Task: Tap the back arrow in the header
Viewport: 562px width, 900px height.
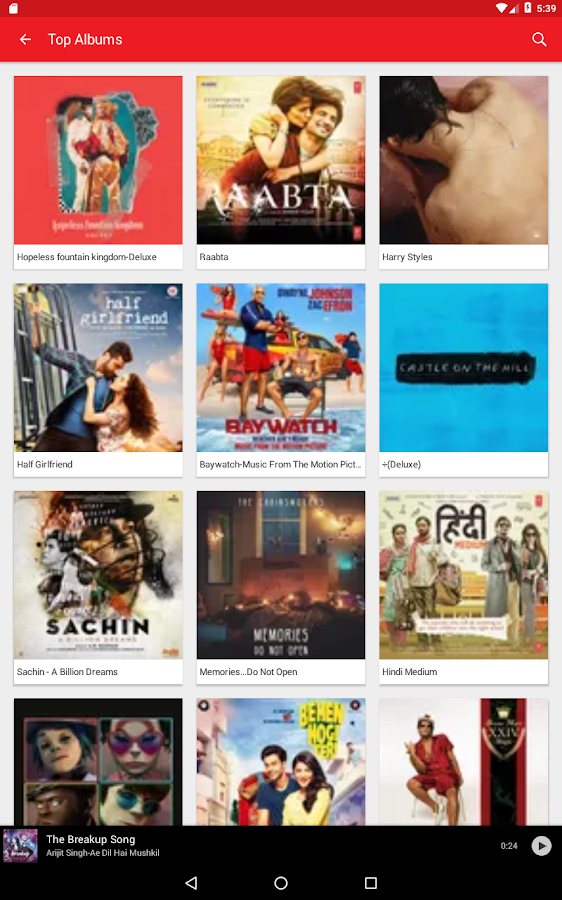Action: tap(25, 39)
